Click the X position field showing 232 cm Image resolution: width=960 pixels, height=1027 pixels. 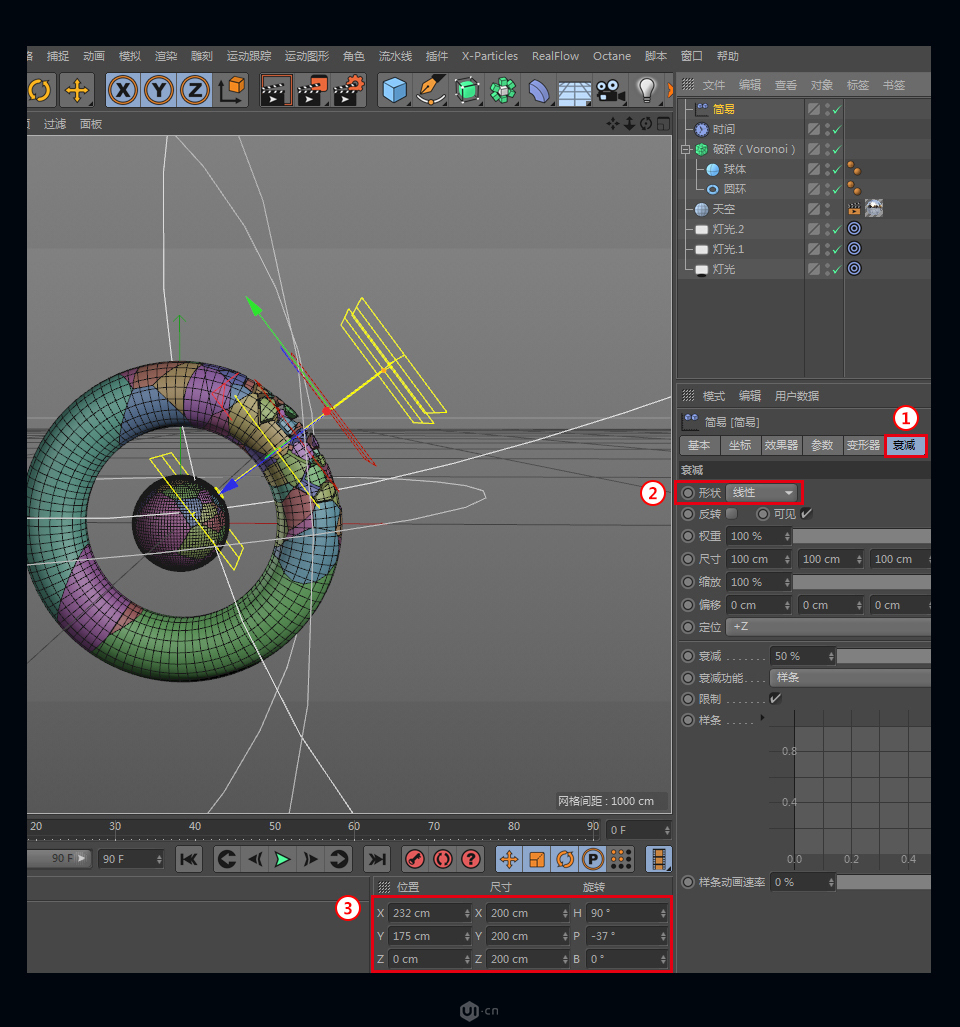point(425,913)
